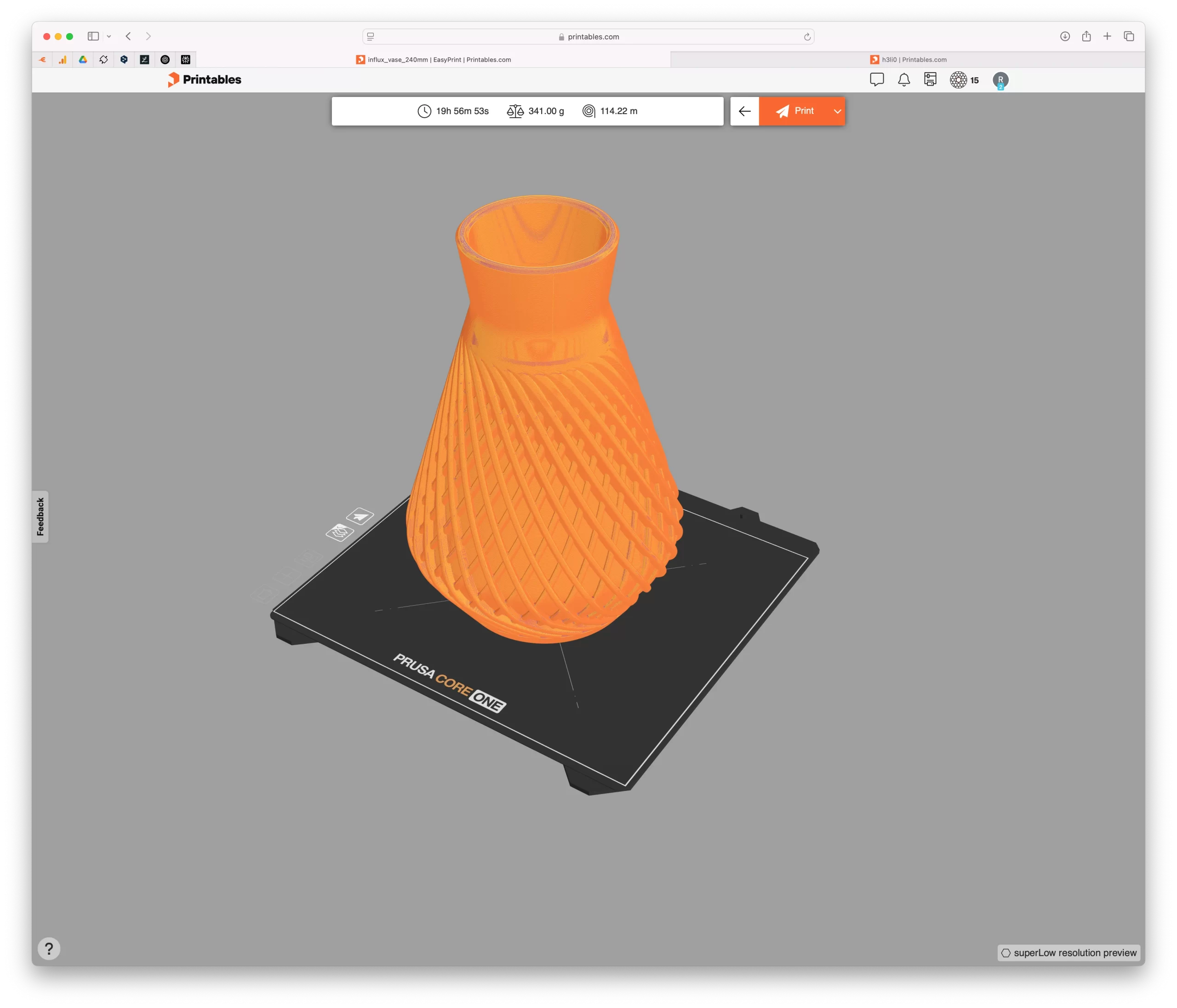Screen dimensions: 1177x1008
Task: Switch to the h3li0 Printables tab
Action: tap(908, 60)
